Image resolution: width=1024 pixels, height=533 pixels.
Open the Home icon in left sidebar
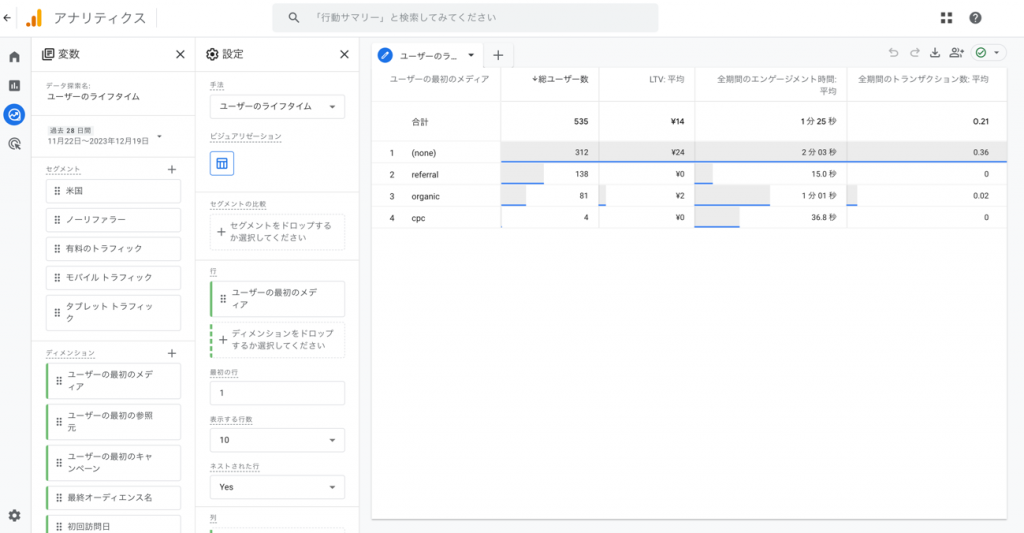point(14,57)
